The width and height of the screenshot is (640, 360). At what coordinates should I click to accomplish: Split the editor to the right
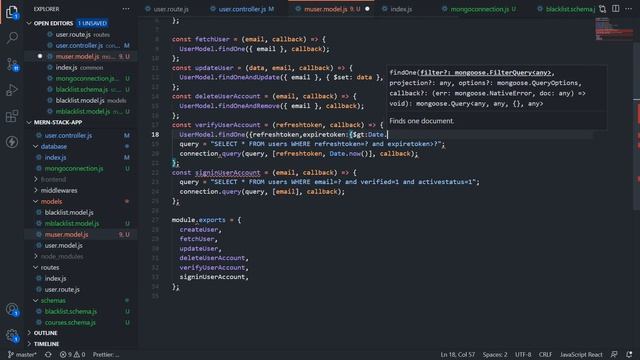click(x=616, y=9)
